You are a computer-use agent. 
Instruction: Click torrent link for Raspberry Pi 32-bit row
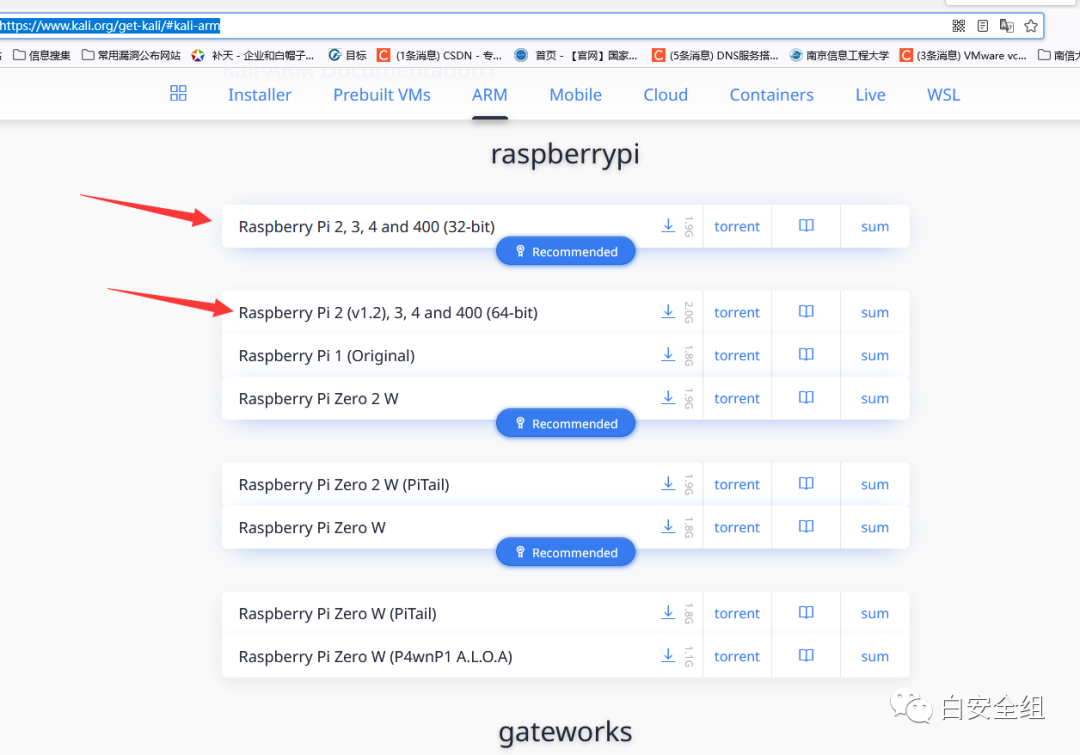click(x=736, y=227)
